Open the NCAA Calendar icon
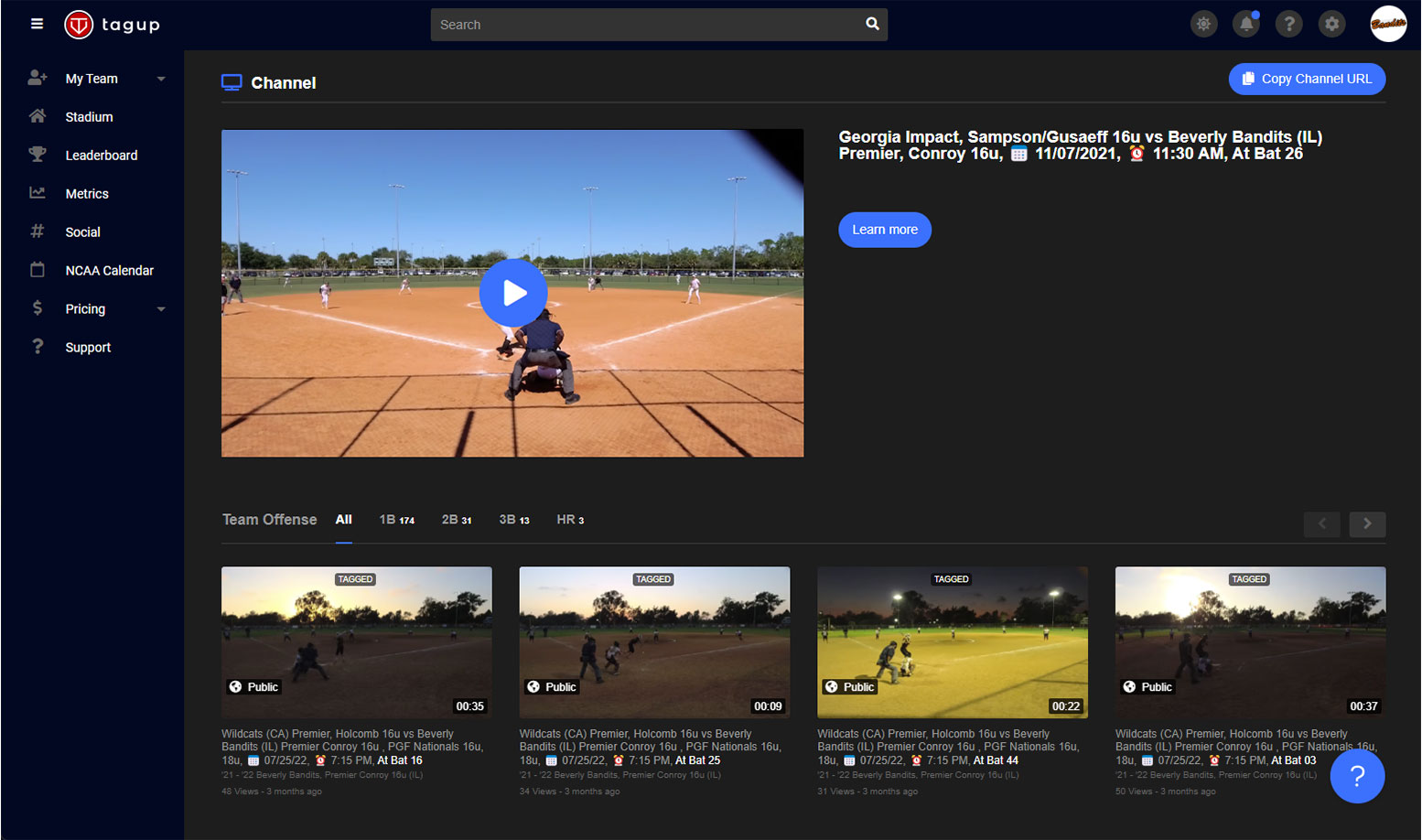 37,270
